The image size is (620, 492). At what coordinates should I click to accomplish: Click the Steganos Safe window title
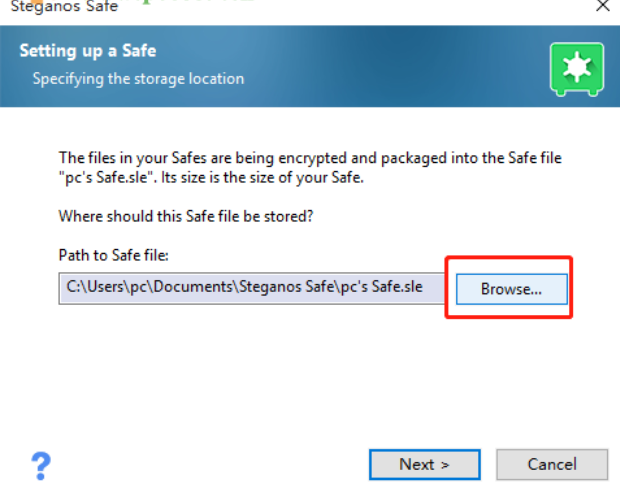tap(64, 6)
